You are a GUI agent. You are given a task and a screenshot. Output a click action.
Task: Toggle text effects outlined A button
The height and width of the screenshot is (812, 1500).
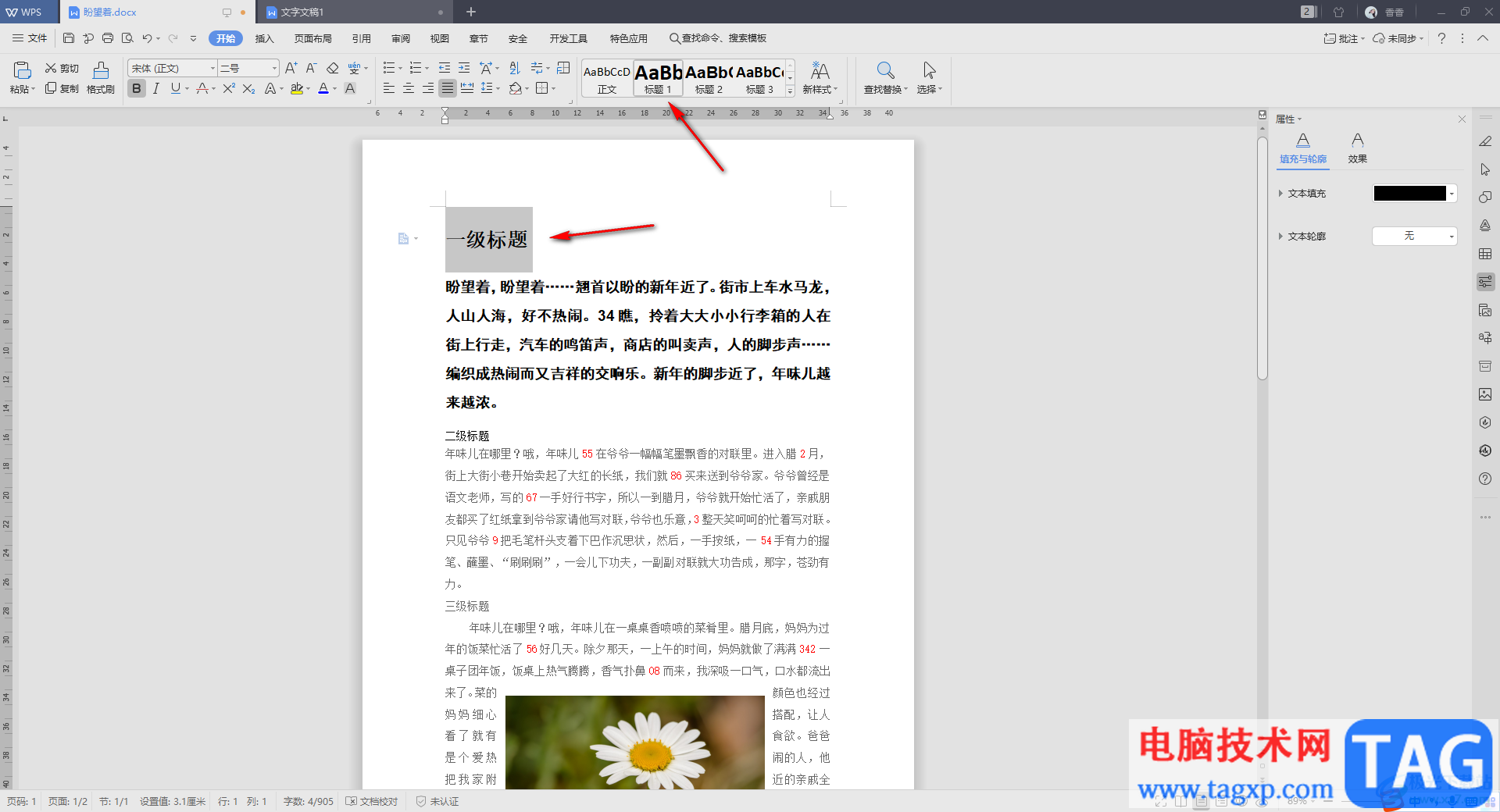(x=270, y=89)
